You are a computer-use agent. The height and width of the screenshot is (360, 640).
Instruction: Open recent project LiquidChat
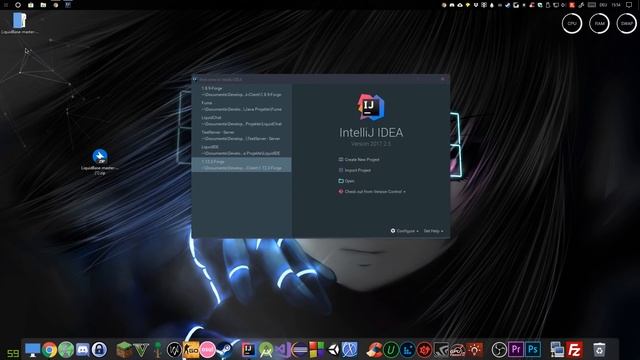[241, 121]
